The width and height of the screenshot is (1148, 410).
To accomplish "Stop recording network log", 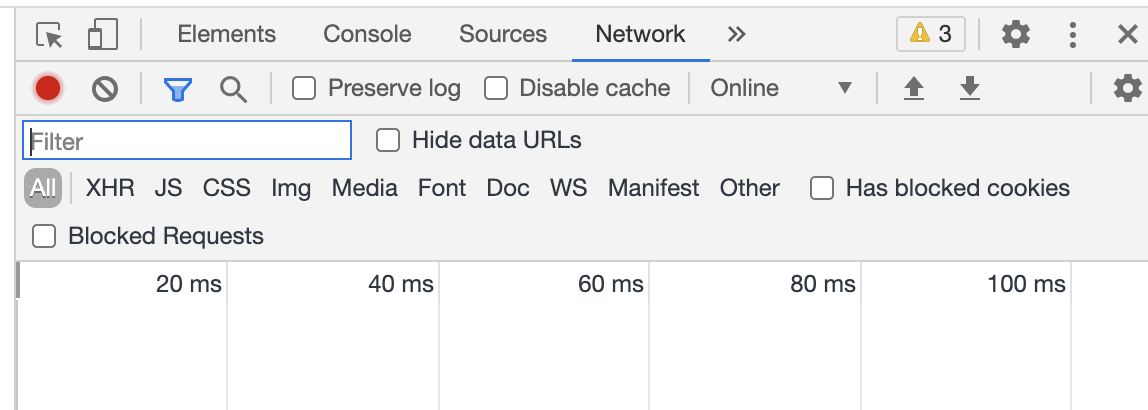I will click(x=48, y=89).
